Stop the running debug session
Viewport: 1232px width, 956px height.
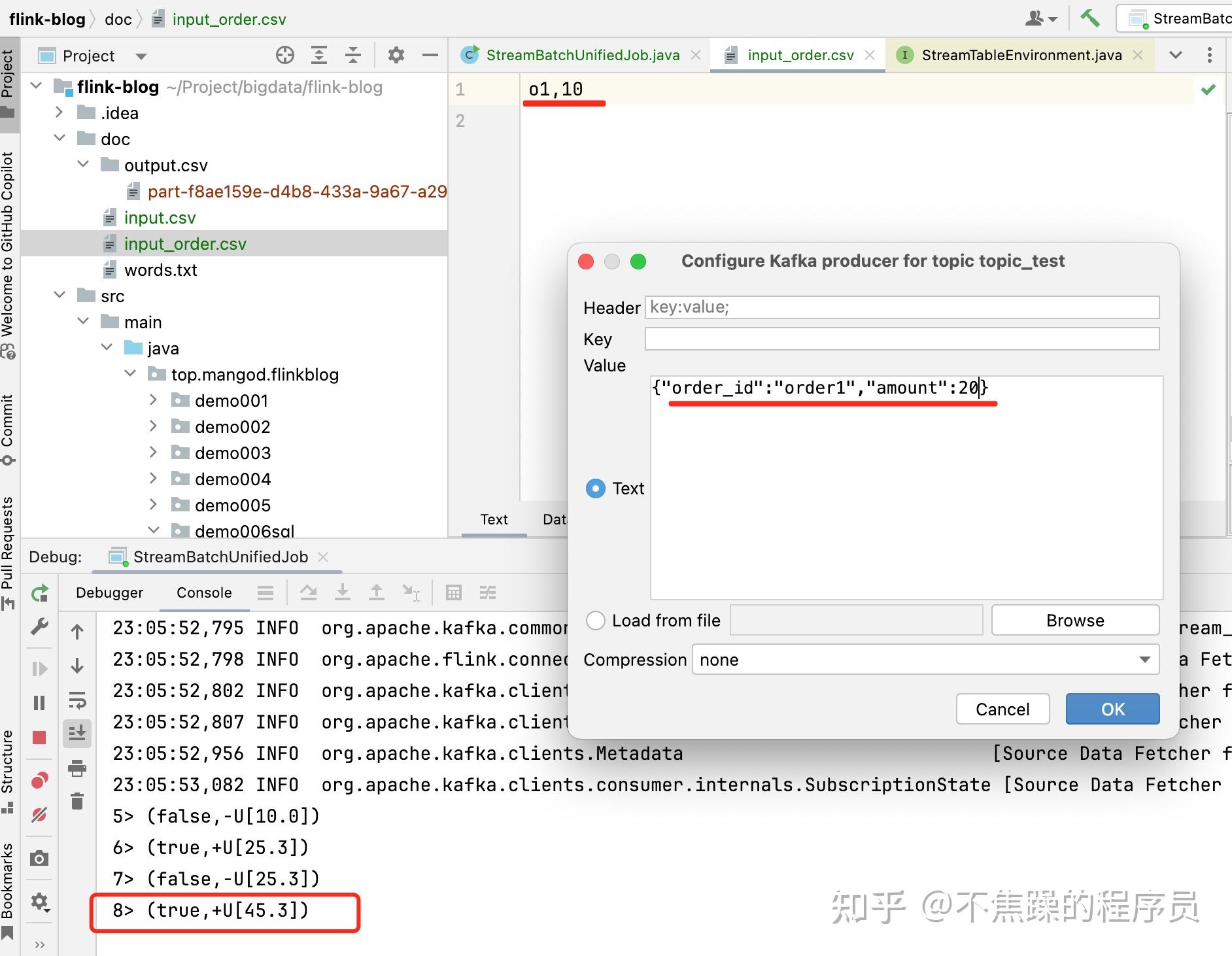pyautogui.click(x=39, y=738)
